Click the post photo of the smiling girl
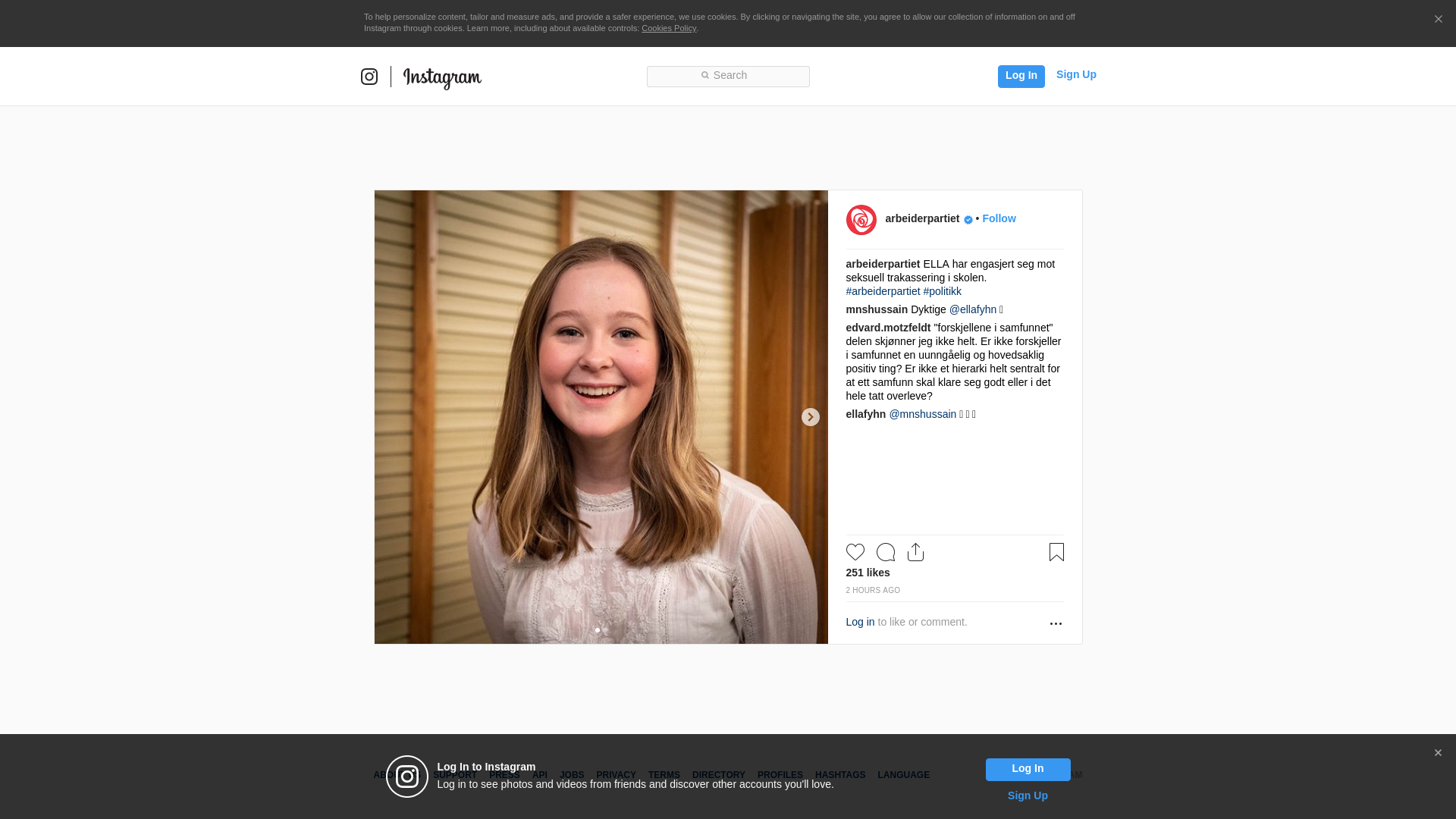 (601, 417)
